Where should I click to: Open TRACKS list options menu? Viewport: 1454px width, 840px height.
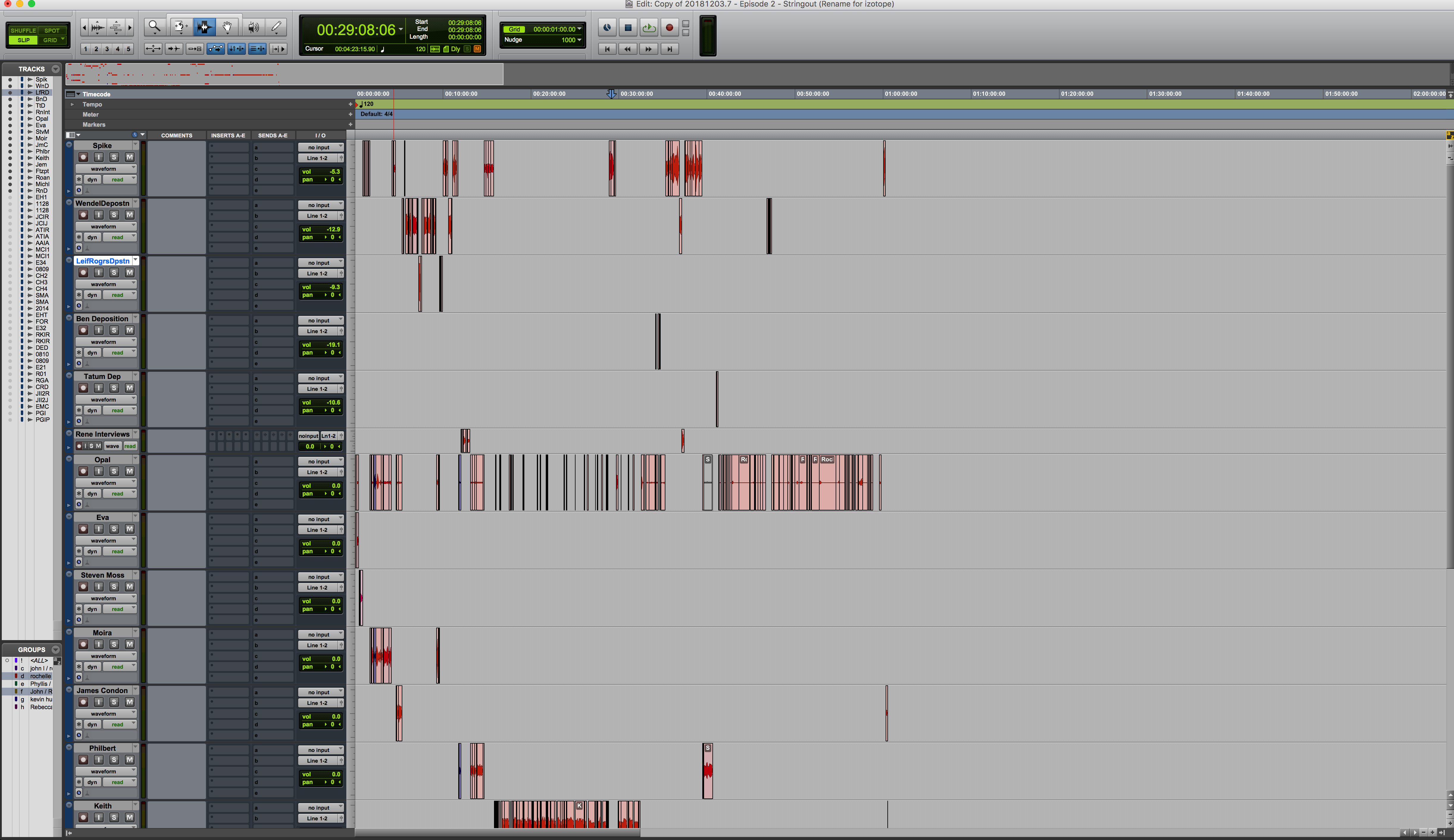[x=55, y=69]
